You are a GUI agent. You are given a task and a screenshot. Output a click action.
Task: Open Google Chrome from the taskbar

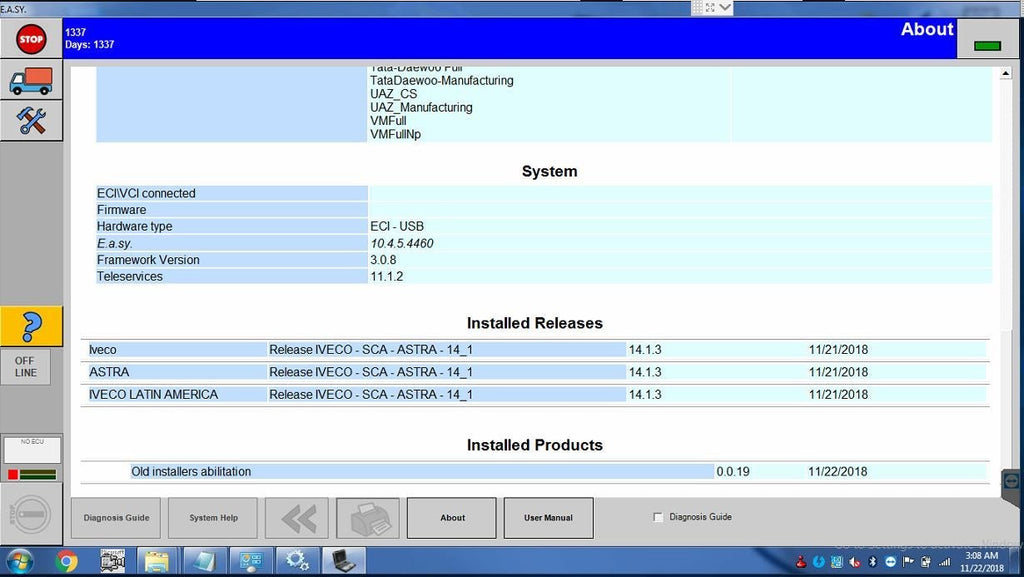[x=67, y=561]
